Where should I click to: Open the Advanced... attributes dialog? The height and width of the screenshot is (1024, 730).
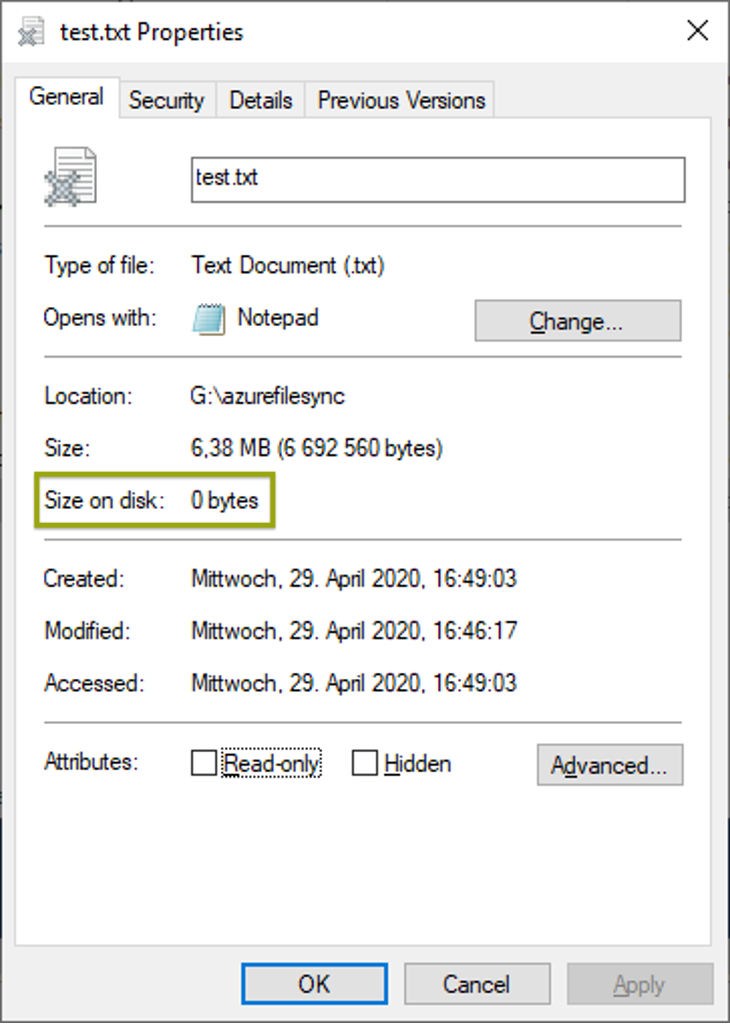tap(609, 765)
